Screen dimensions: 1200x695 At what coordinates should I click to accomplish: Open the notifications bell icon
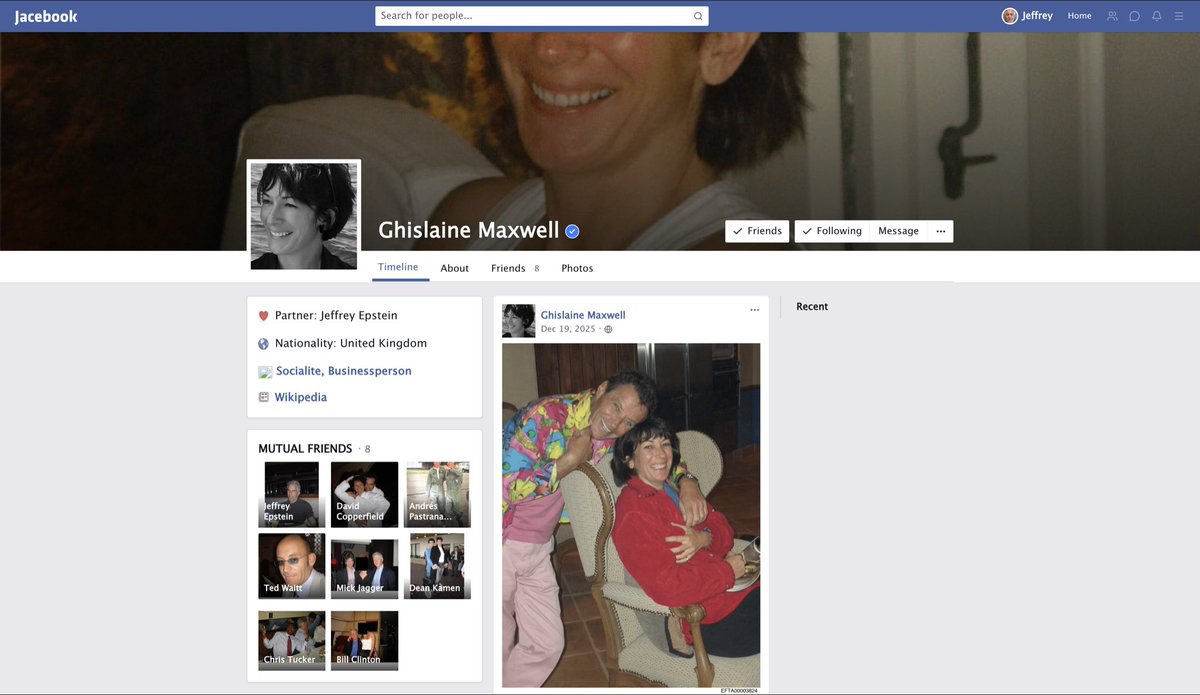(x=1157, y=16)
